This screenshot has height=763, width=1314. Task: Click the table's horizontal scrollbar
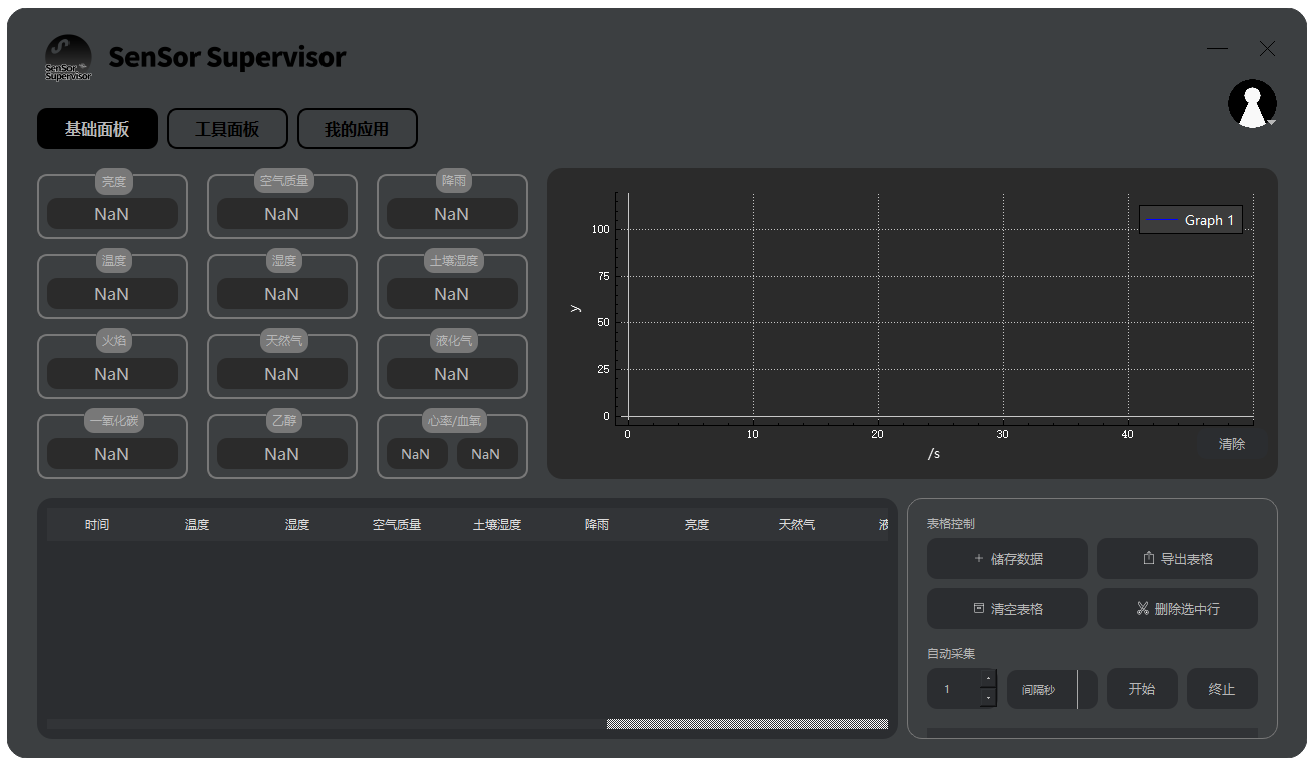(746, 724)
